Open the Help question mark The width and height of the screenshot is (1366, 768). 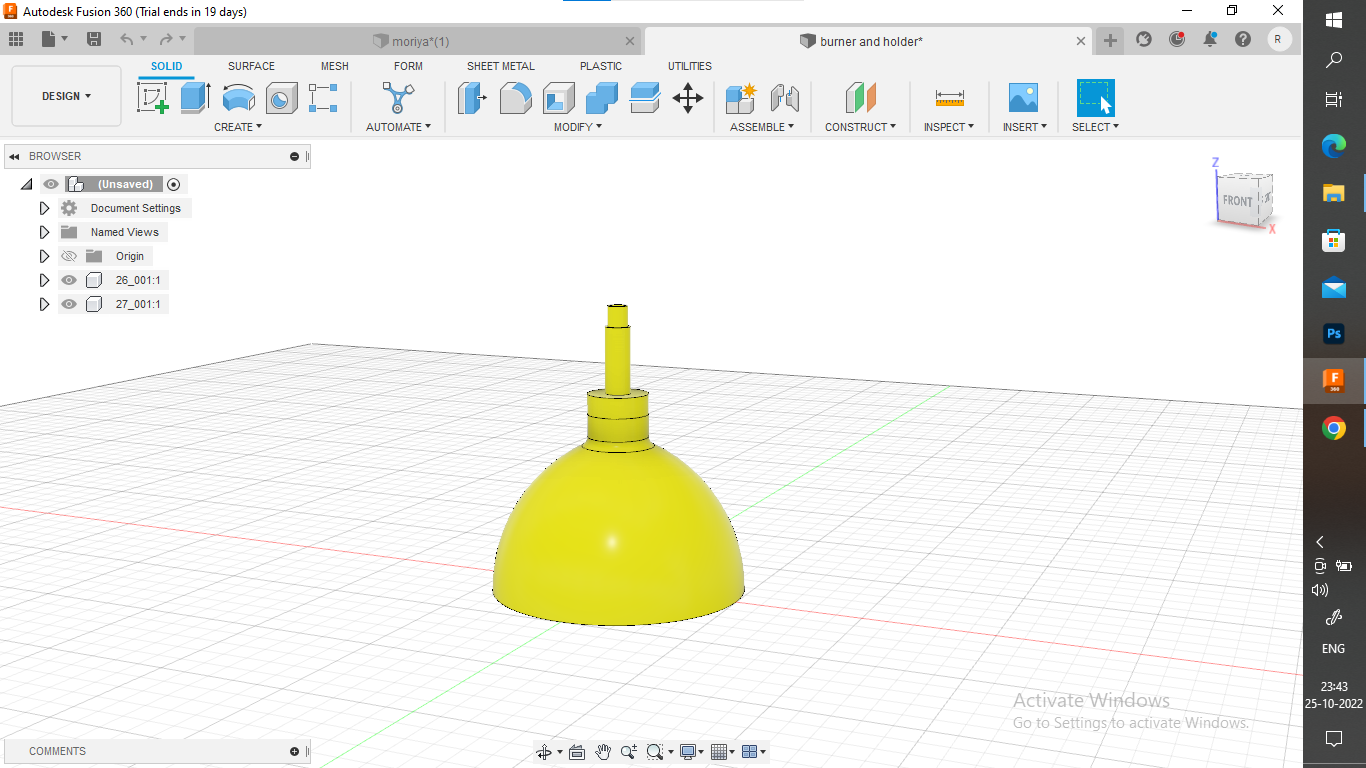click(x=1243, y=40)
